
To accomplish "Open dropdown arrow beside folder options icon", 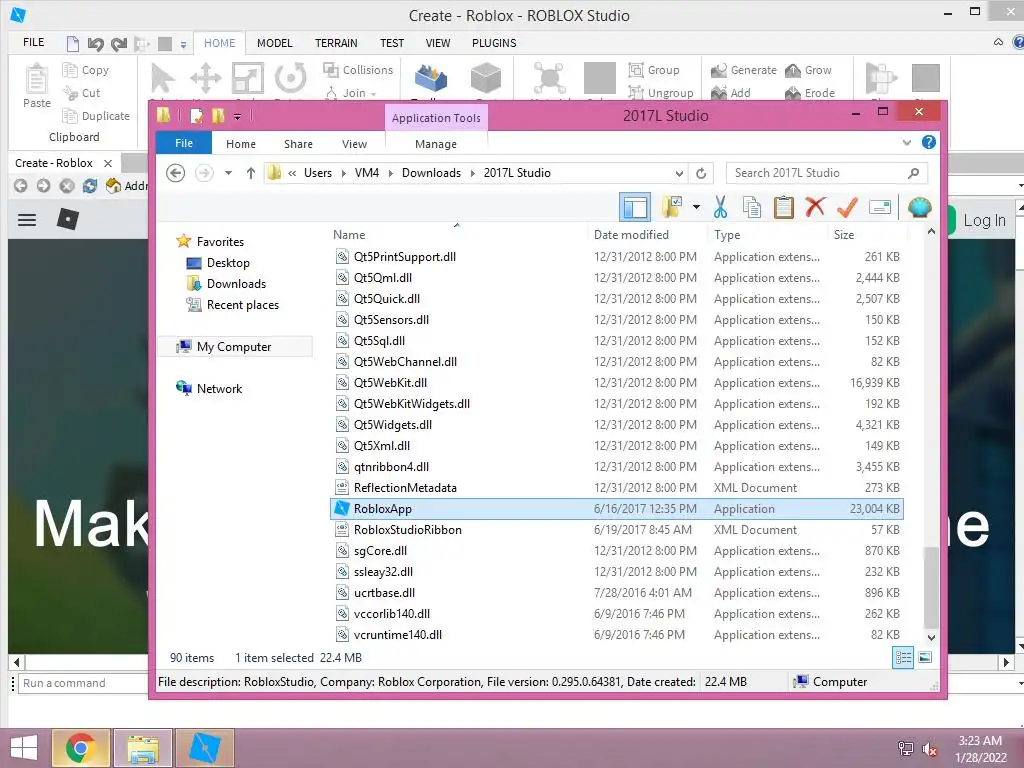I will [696, 208].
